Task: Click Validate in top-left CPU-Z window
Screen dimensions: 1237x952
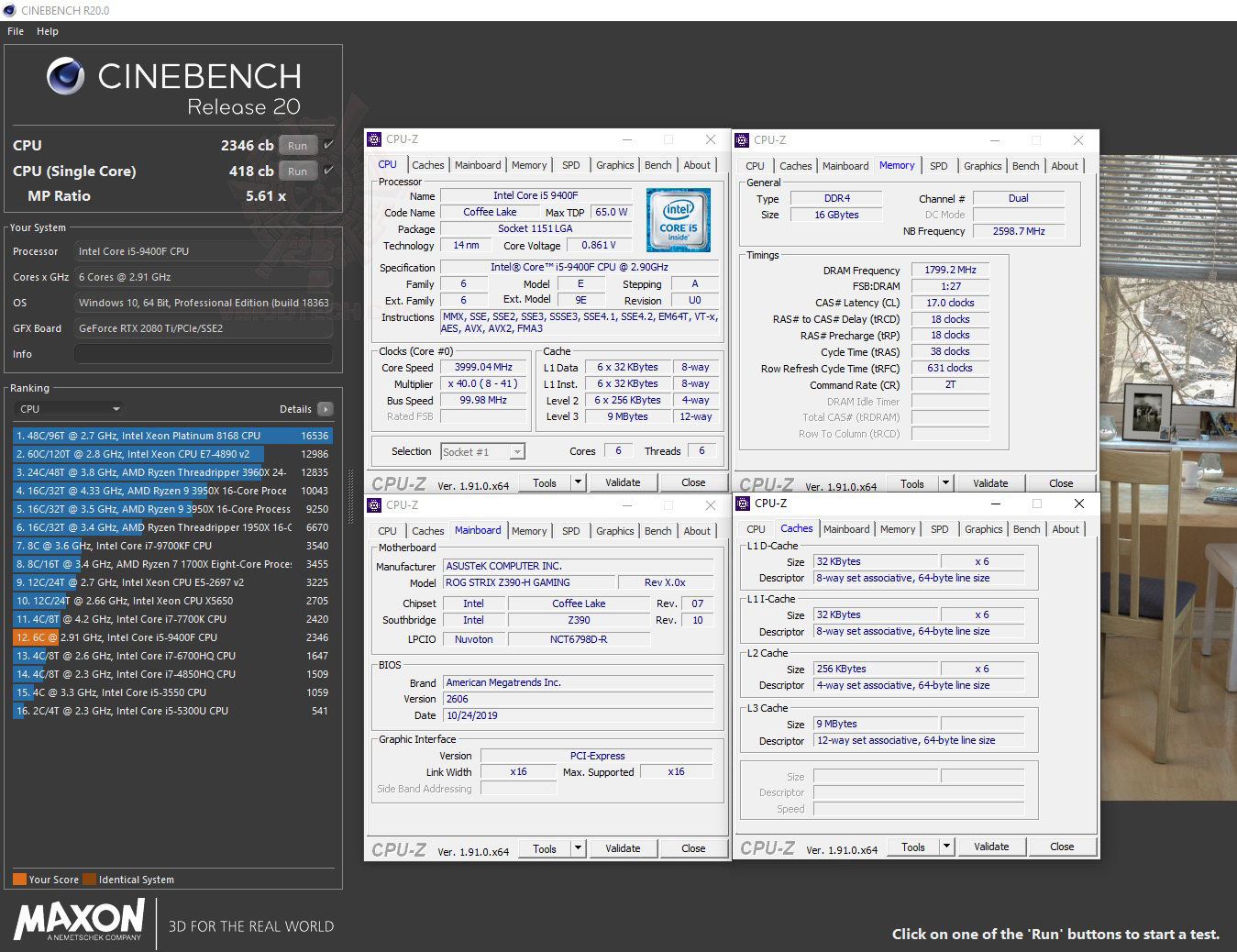Action: tap(623, 482)
